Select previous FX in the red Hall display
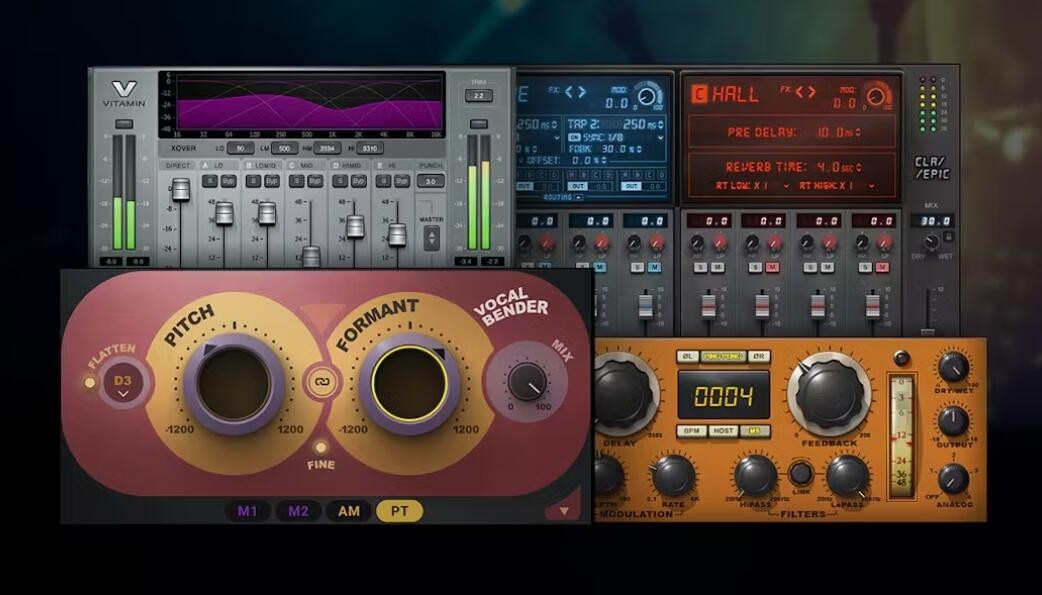 click(x=800, y=92)
